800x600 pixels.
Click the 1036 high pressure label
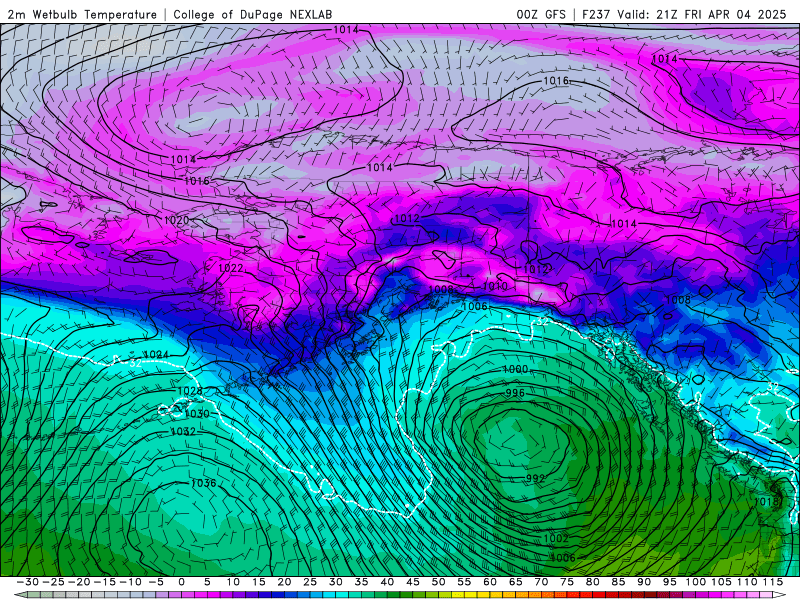point(204,483)
